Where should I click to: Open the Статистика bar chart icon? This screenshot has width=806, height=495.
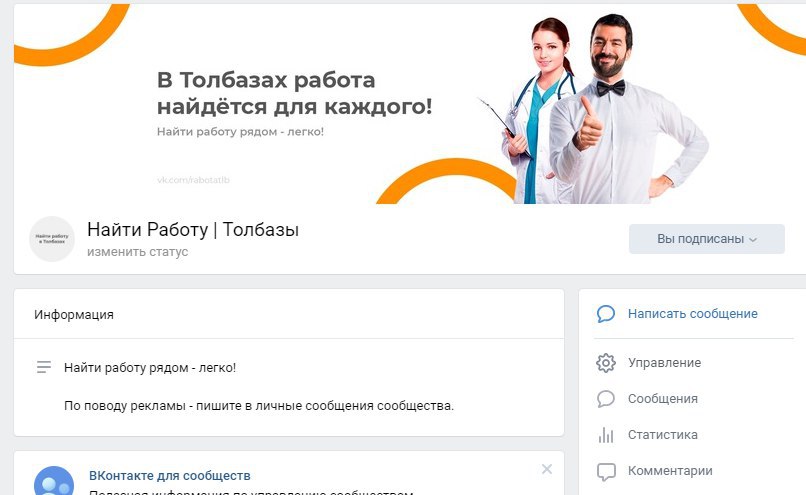tap(606, 435)
